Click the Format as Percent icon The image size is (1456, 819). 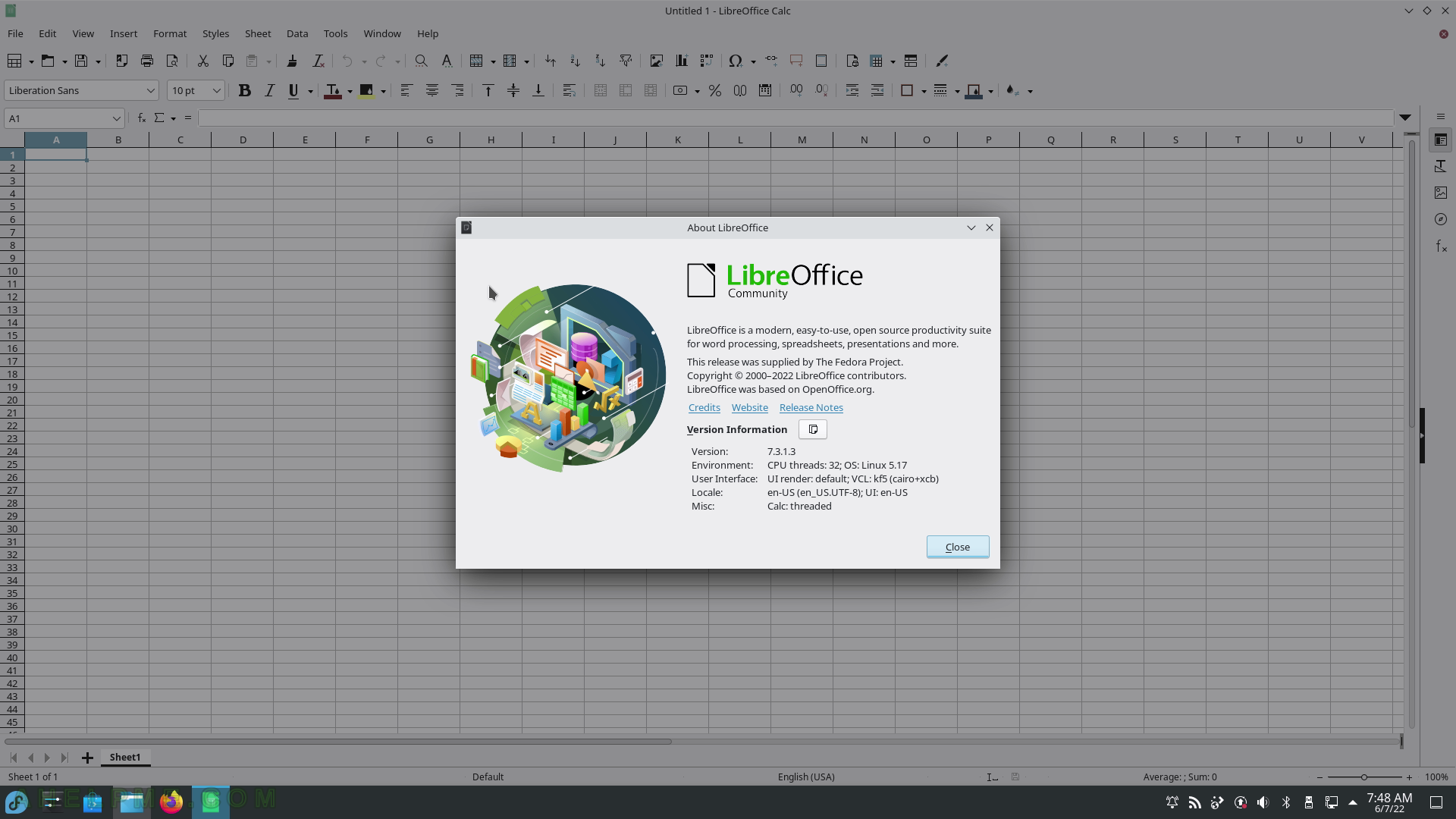714,90
